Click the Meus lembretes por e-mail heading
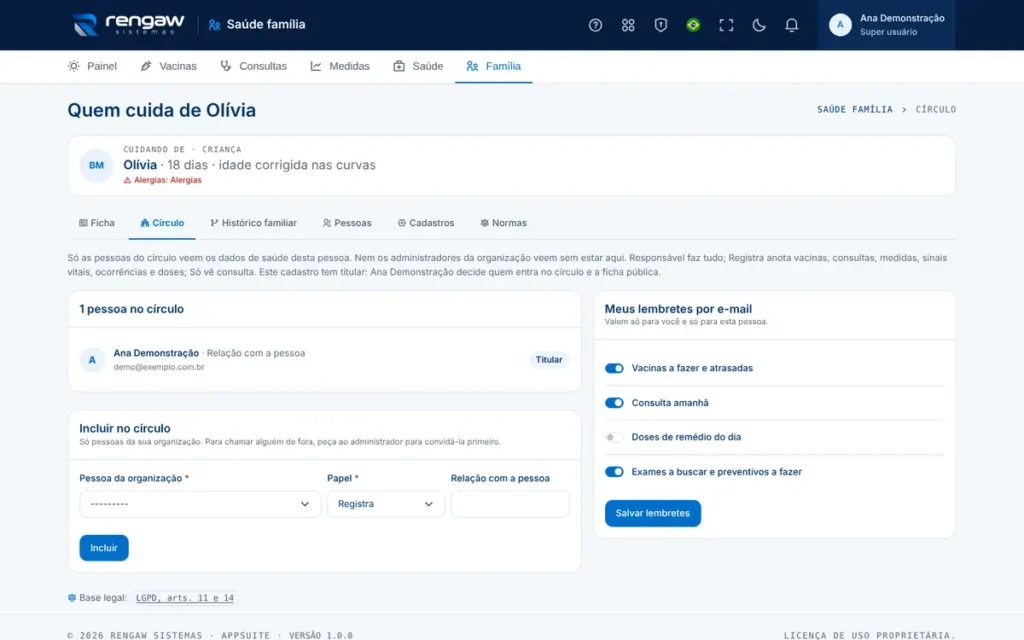Screen dimensions: 1024x640 [x=678, y=309]
